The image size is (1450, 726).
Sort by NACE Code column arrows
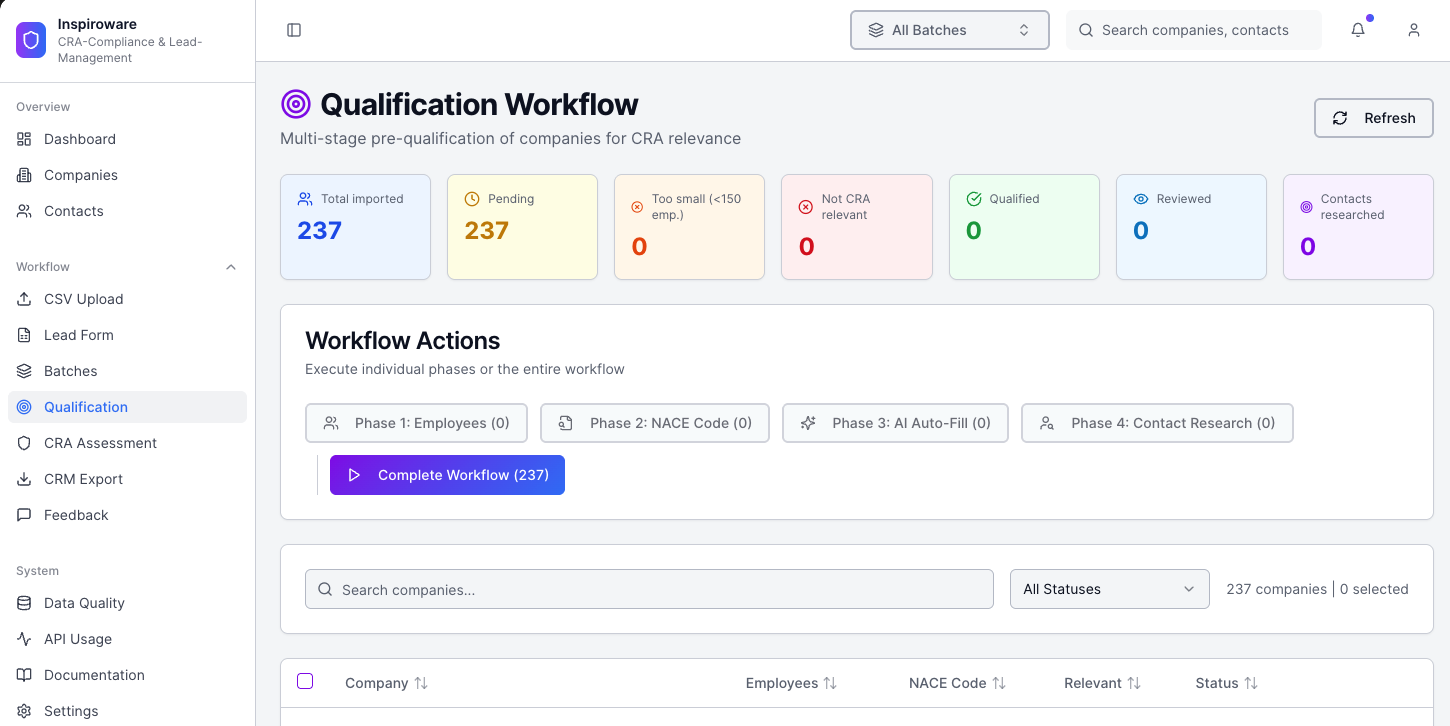[x=999, y=683]
